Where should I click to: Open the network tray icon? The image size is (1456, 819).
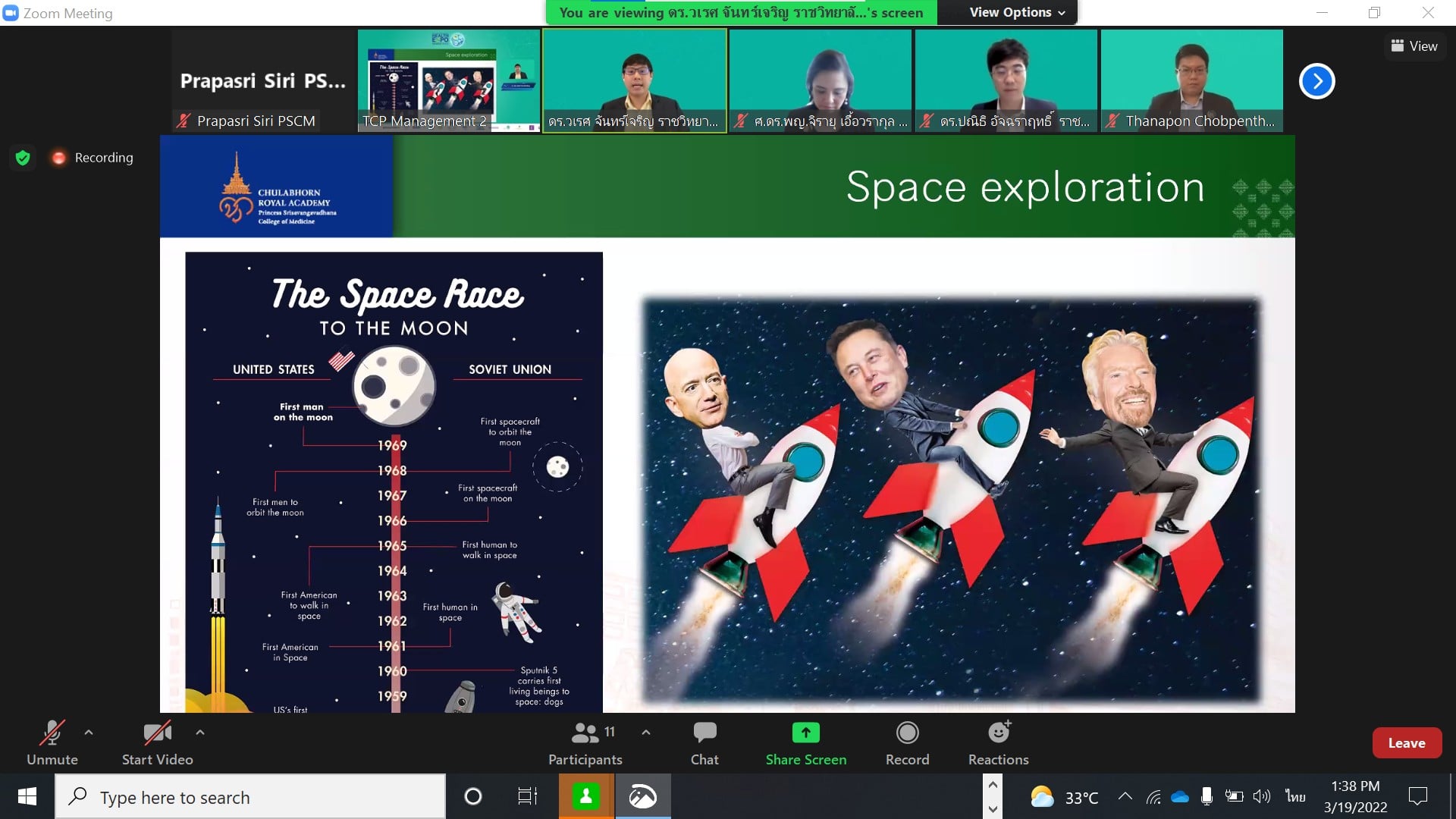coord(1153,796)
